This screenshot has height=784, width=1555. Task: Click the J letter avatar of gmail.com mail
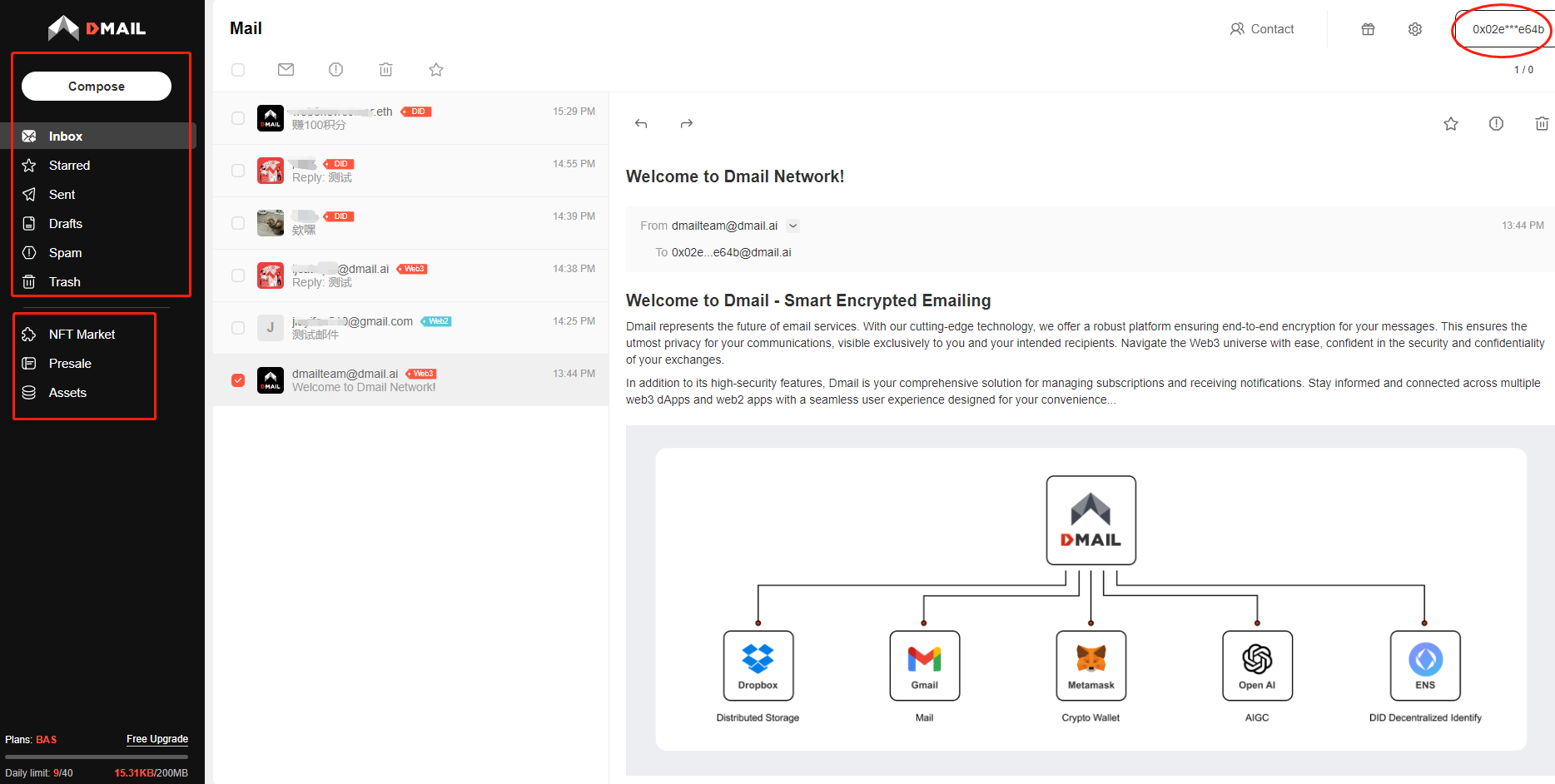(271, 328)
